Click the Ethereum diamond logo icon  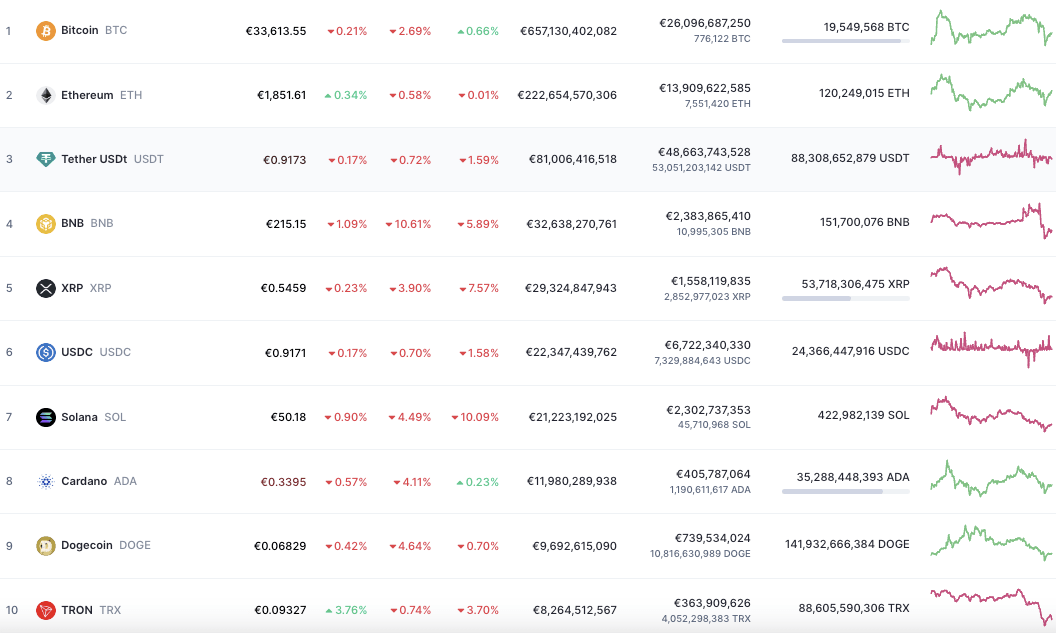pyautogui.click(x=46, y=96)
